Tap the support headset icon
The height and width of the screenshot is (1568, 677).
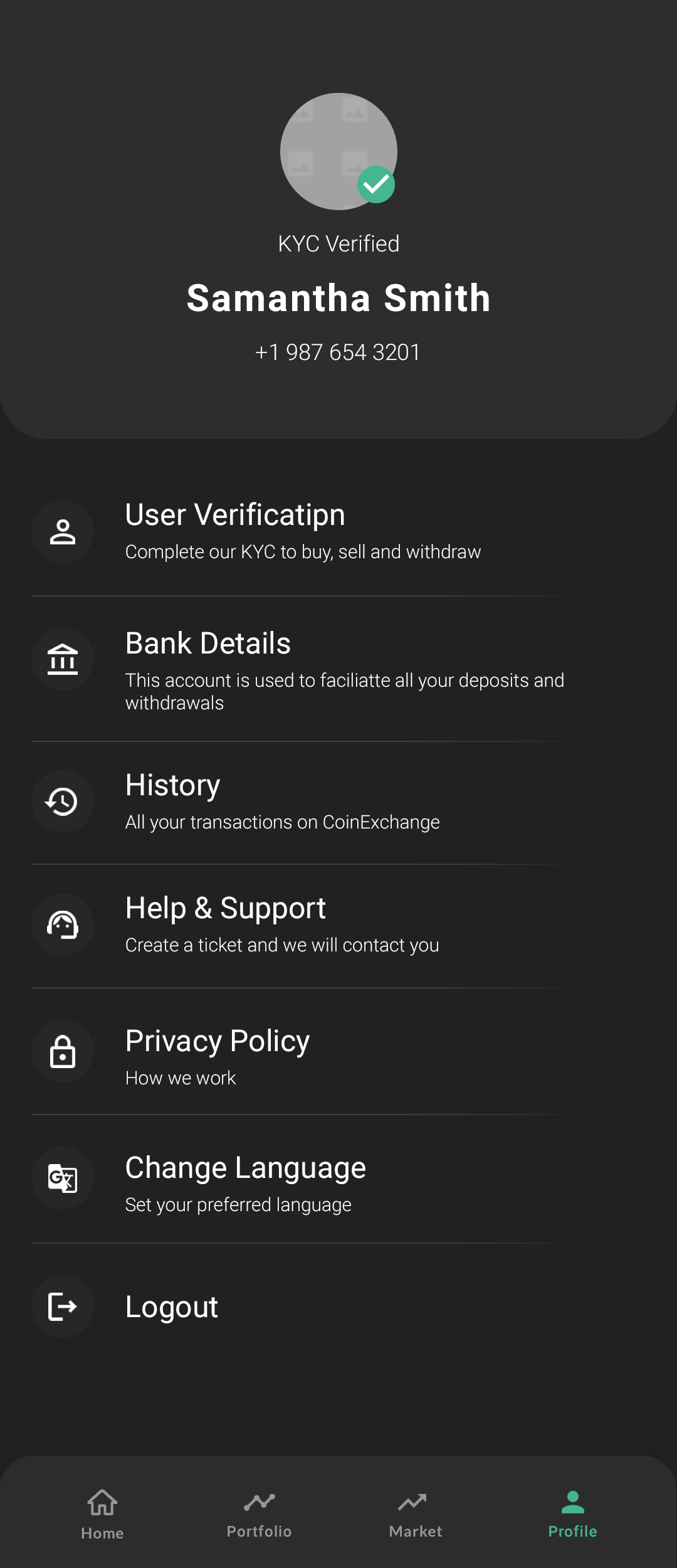(x=63, y=924)
